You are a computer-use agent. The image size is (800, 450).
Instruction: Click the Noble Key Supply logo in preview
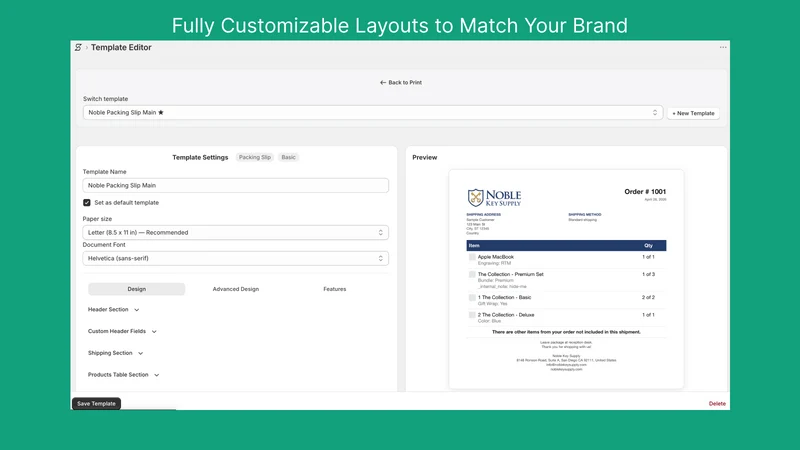[494, 197]
